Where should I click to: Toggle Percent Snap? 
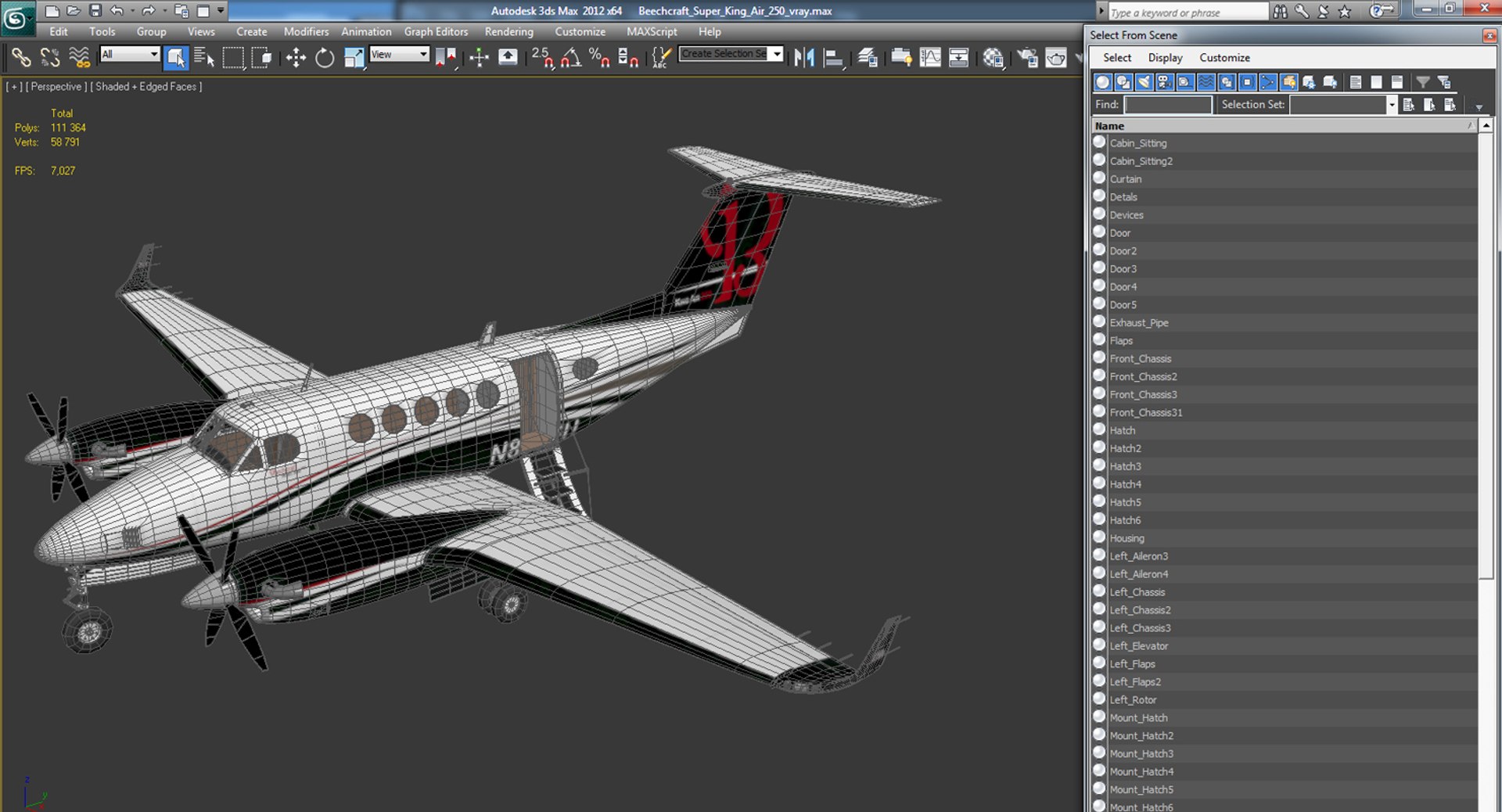tap(599, 57)
